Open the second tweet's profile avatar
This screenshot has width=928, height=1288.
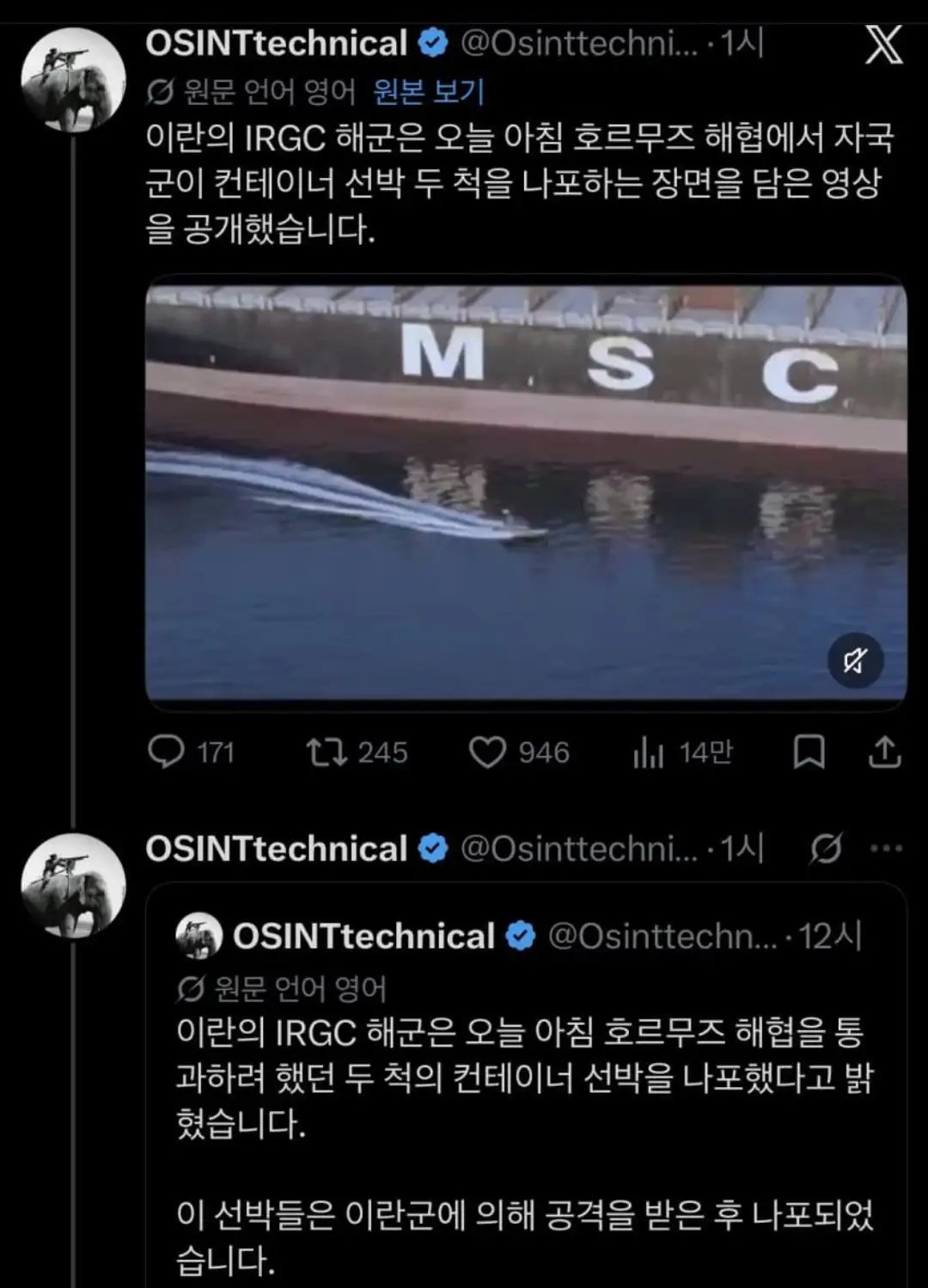coord(73,885)
